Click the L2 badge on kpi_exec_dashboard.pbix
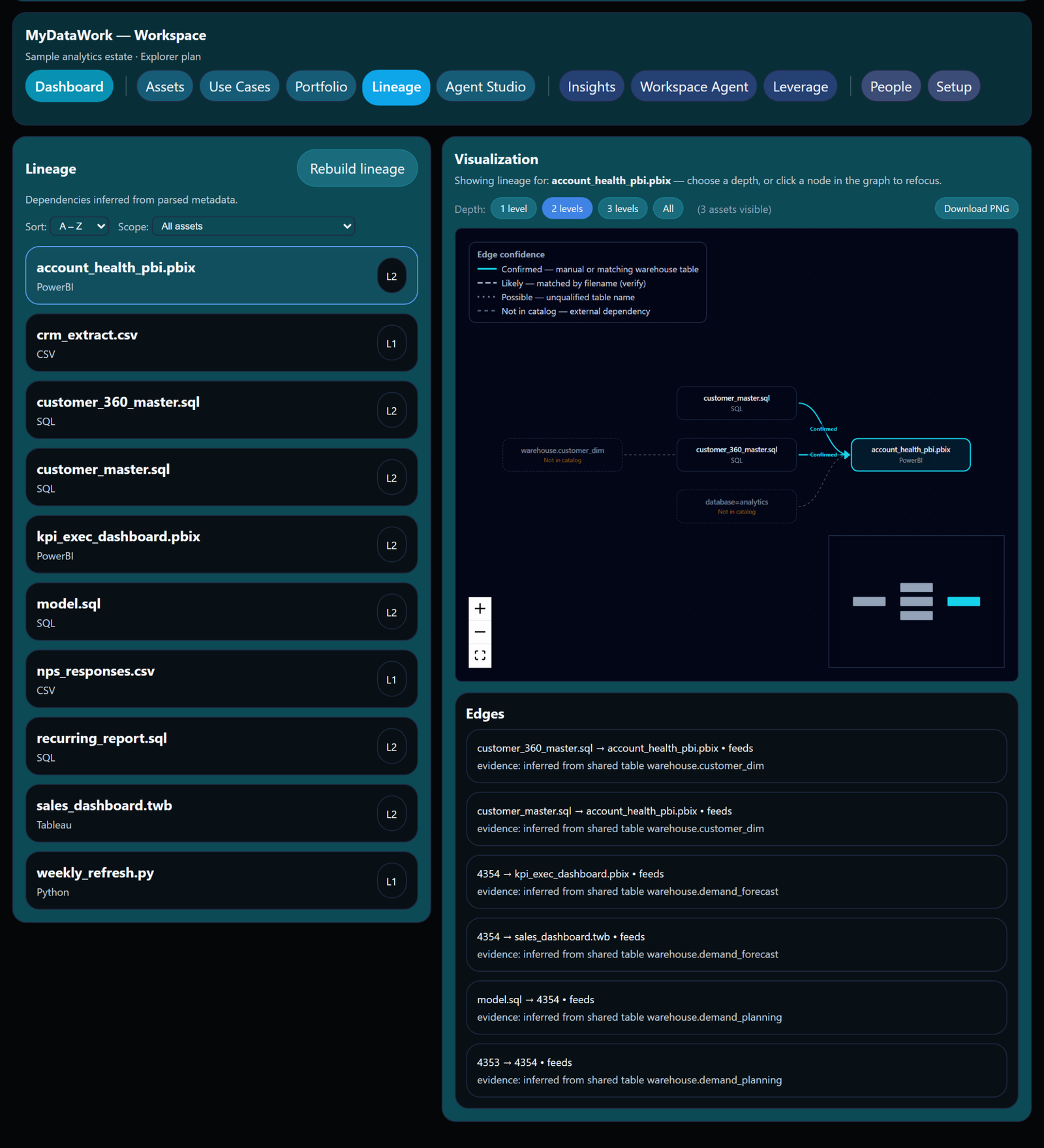 (391, 545)
